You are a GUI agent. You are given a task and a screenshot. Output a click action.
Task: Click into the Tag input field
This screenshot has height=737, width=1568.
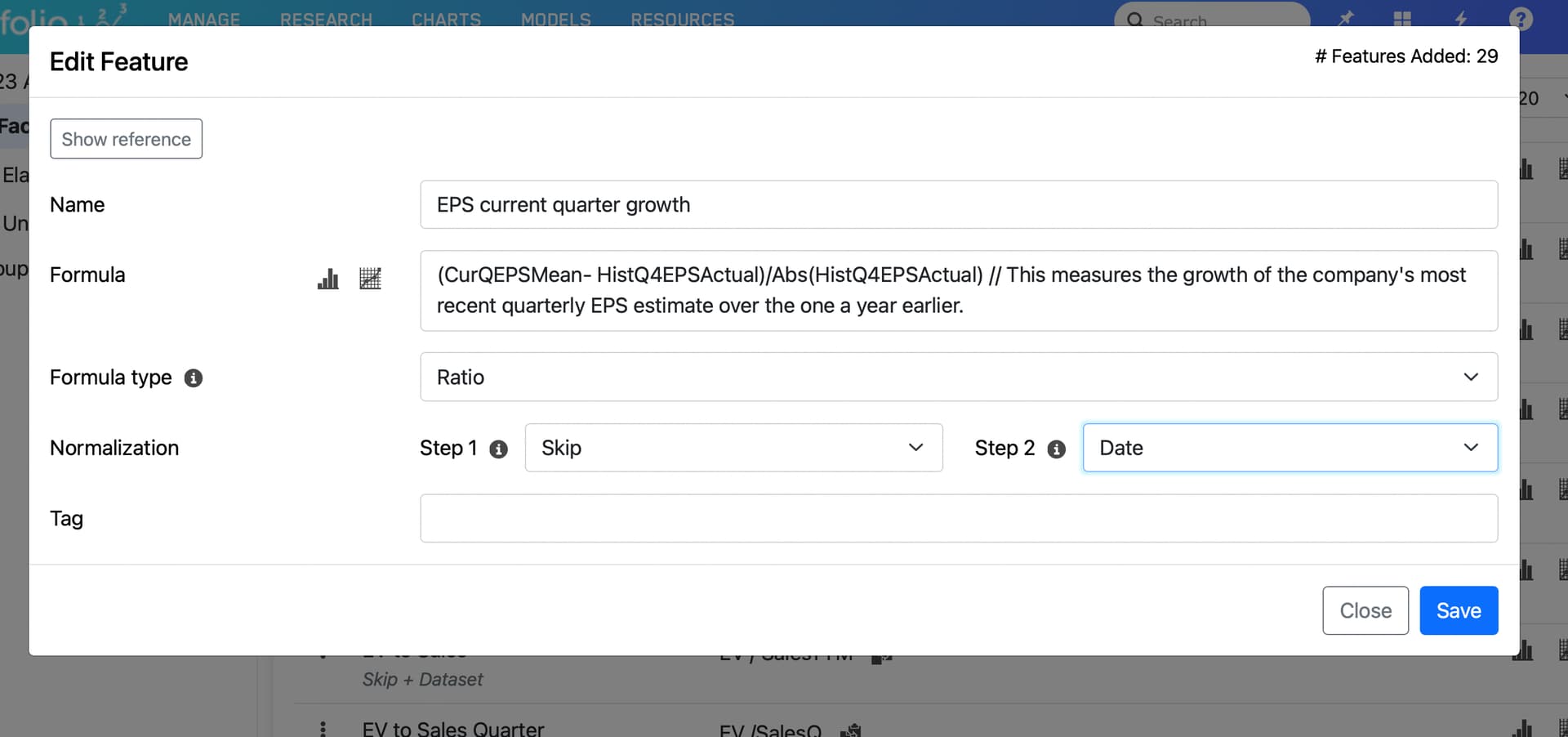958,518
